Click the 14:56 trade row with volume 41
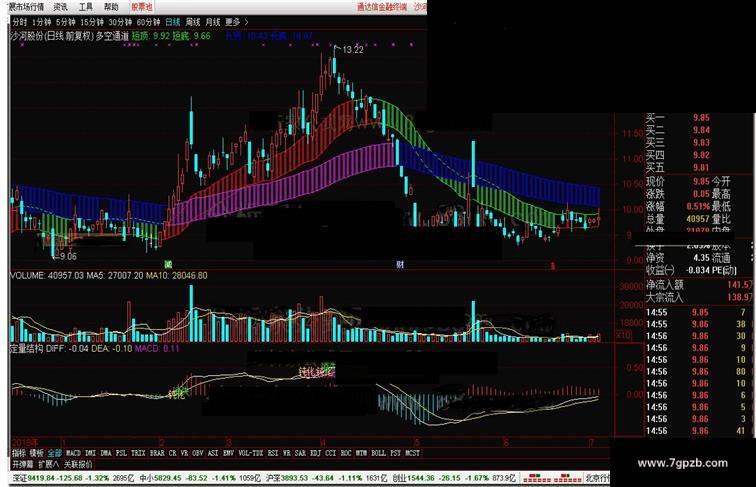This screenshot has width=756, height=487. (696, 431)
